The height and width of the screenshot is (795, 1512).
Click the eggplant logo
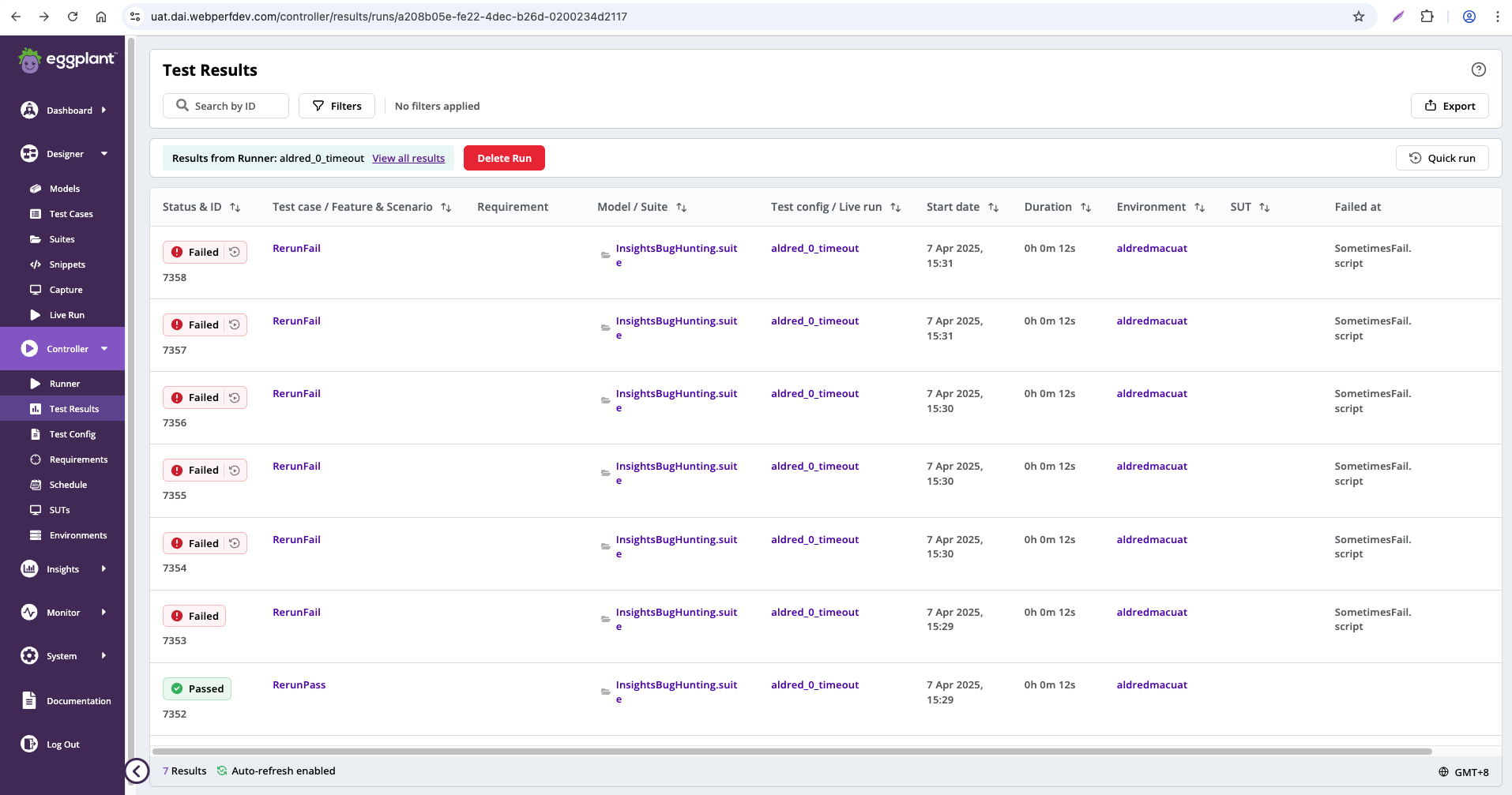67,60
